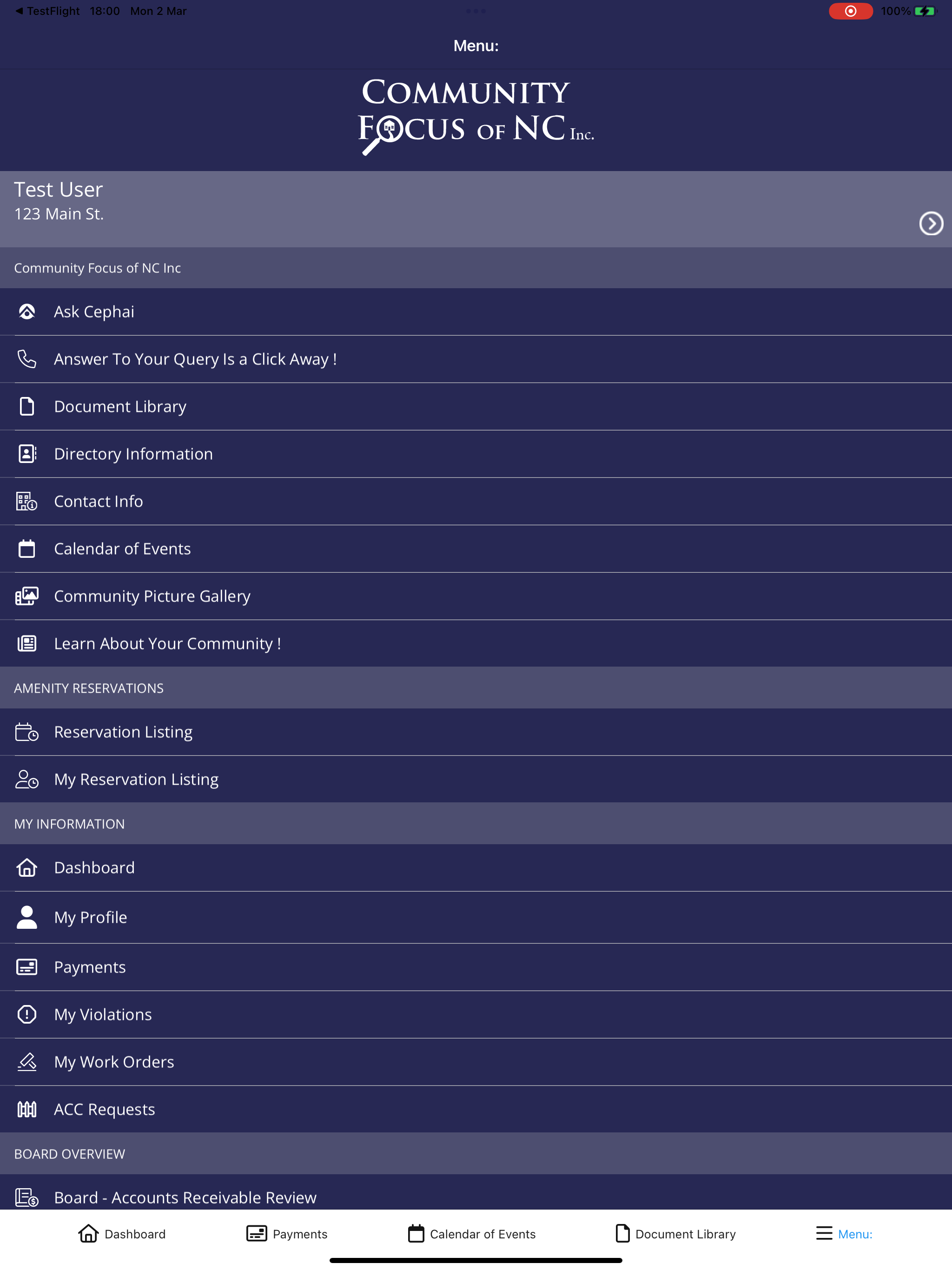This screenshot has height=1270, width=952.
Task: Open My Work Orders
Action: [x=476, y=1062]
